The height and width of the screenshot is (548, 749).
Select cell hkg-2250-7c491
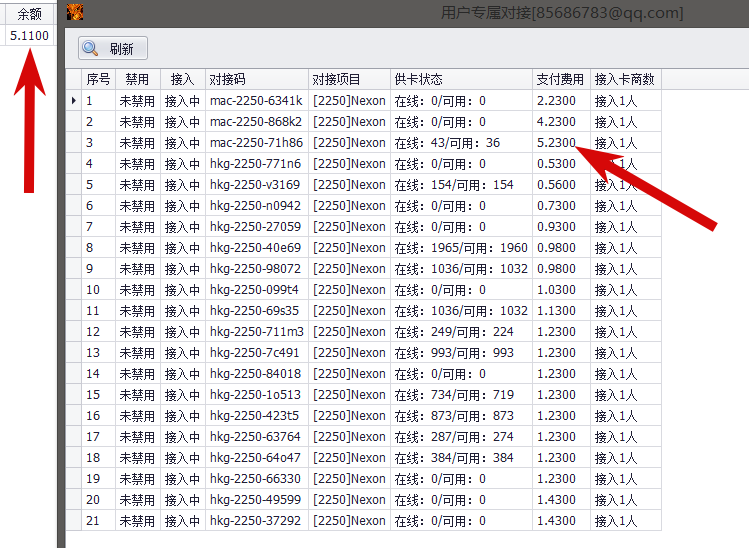pyautogui.click(x=257, y=353)
